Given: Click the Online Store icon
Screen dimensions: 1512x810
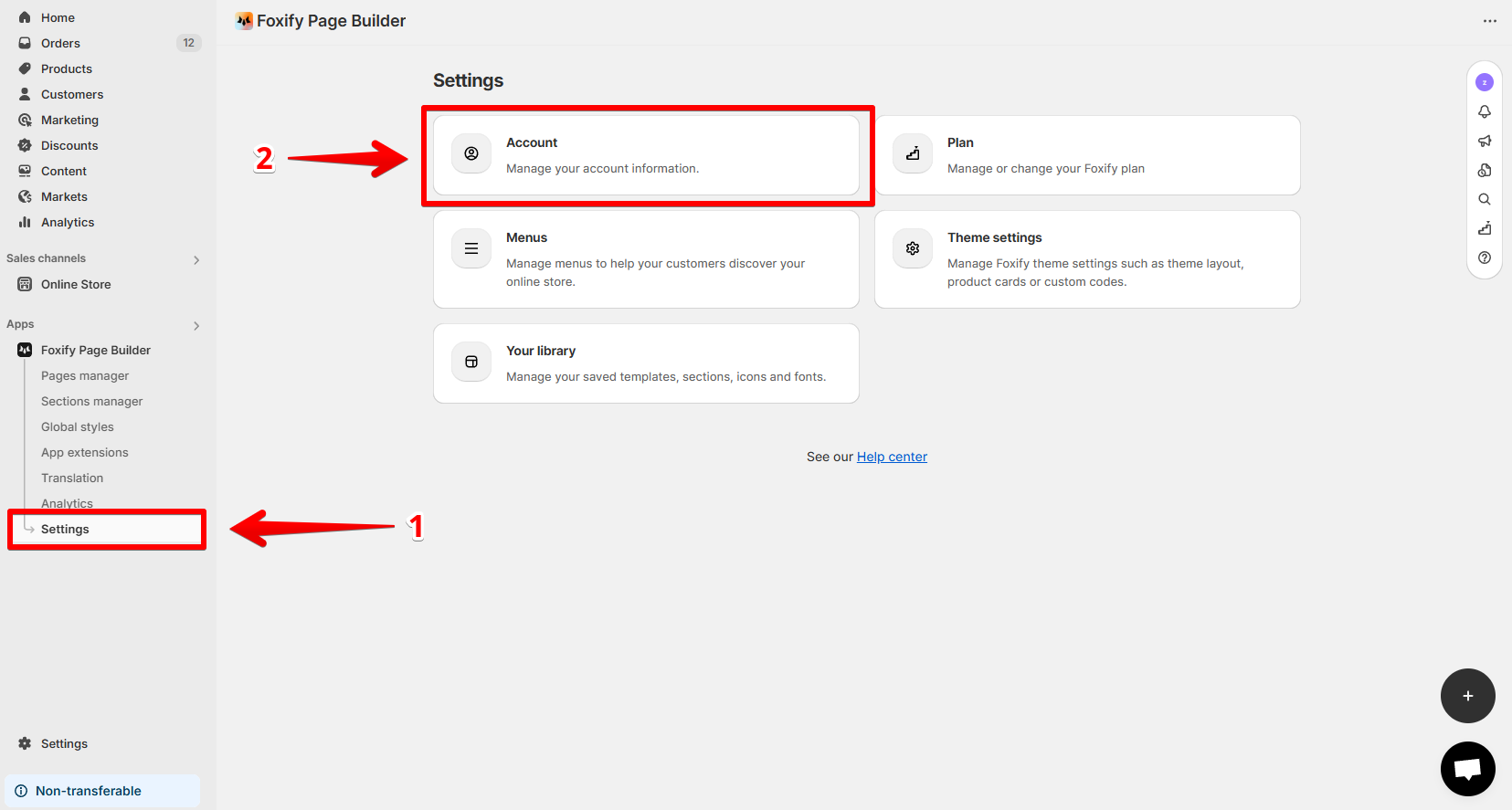Looking at the screenshot, I should point(25,284).
